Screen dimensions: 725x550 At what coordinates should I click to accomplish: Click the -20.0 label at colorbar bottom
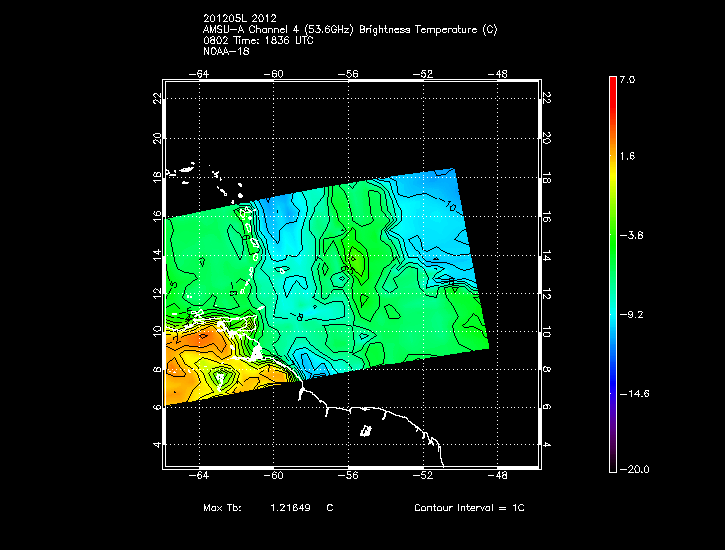point(634,469)
